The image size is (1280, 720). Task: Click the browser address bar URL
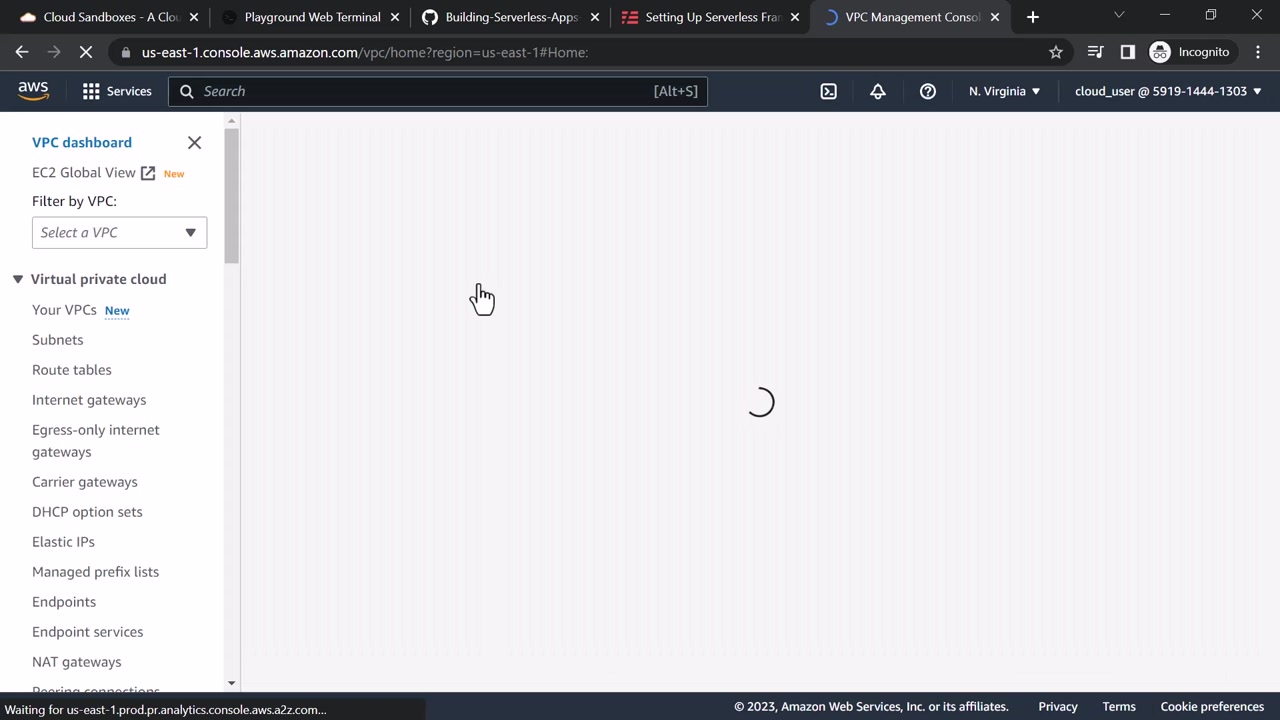tap(365, 52)
